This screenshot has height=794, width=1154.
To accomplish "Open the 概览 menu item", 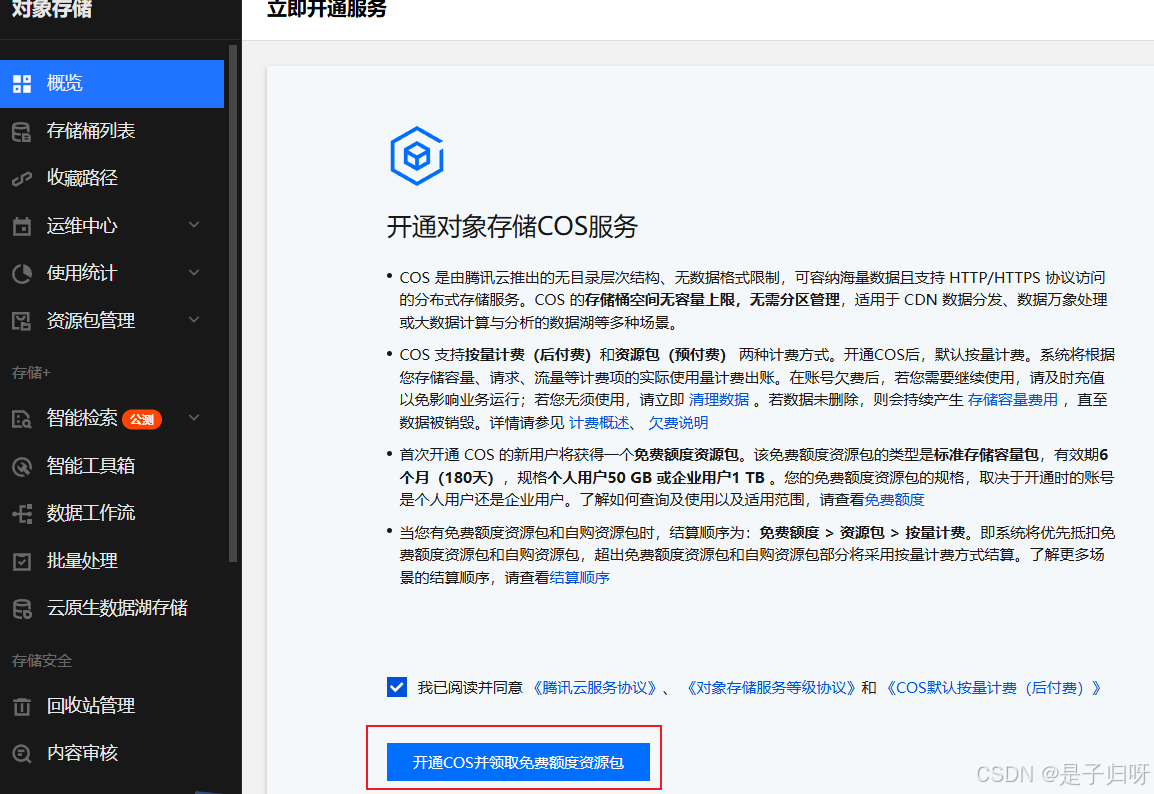I will pyautogui.click(x=112, y=84).
